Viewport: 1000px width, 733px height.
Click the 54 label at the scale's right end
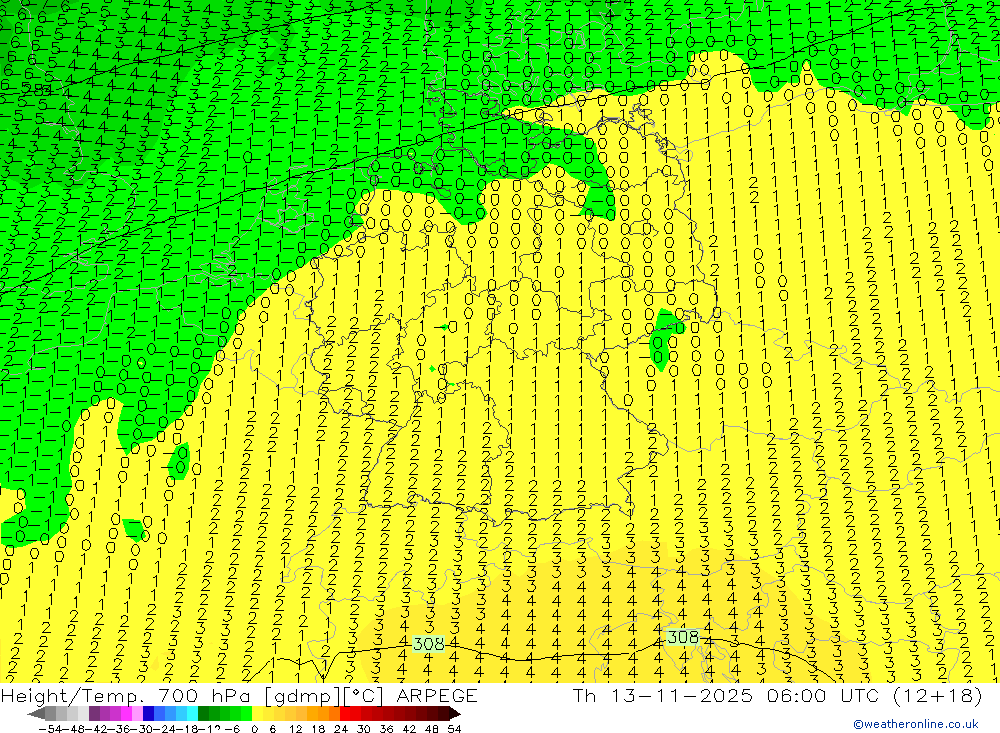click(454, 729)
